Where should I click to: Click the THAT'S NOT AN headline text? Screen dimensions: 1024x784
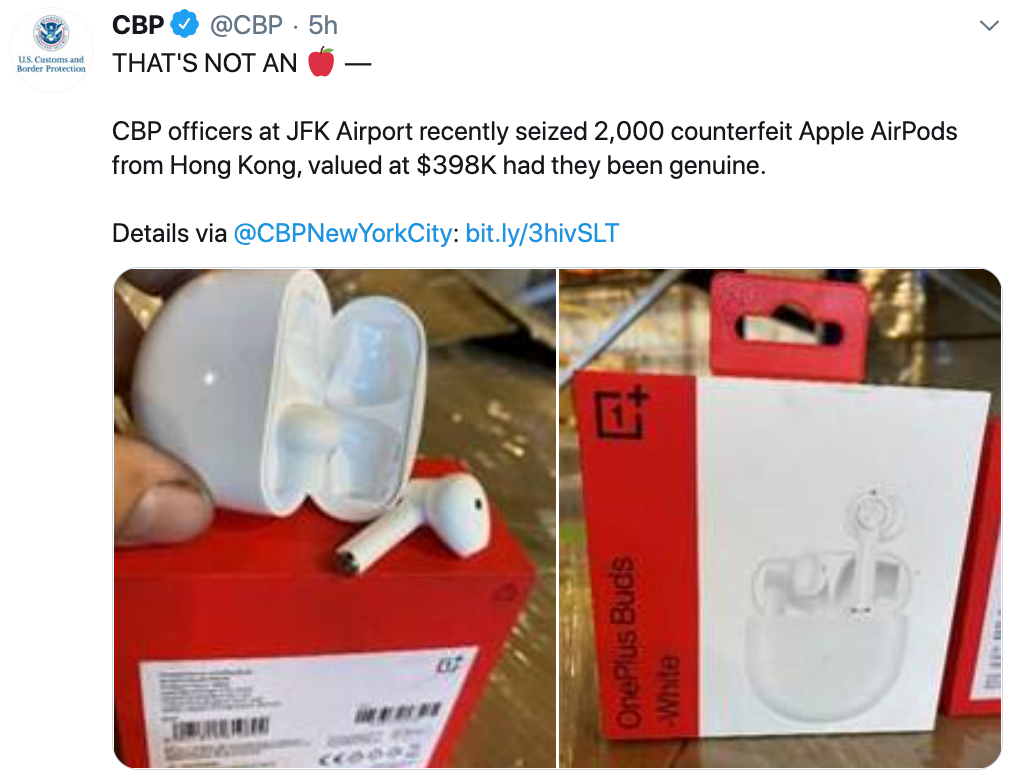pos(204,63)
